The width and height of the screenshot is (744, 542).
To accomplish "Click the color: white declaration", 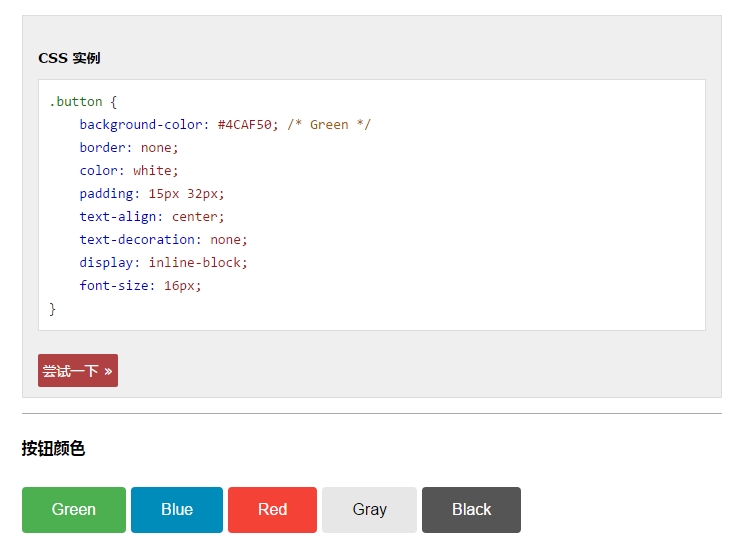I will pos(129,171).
